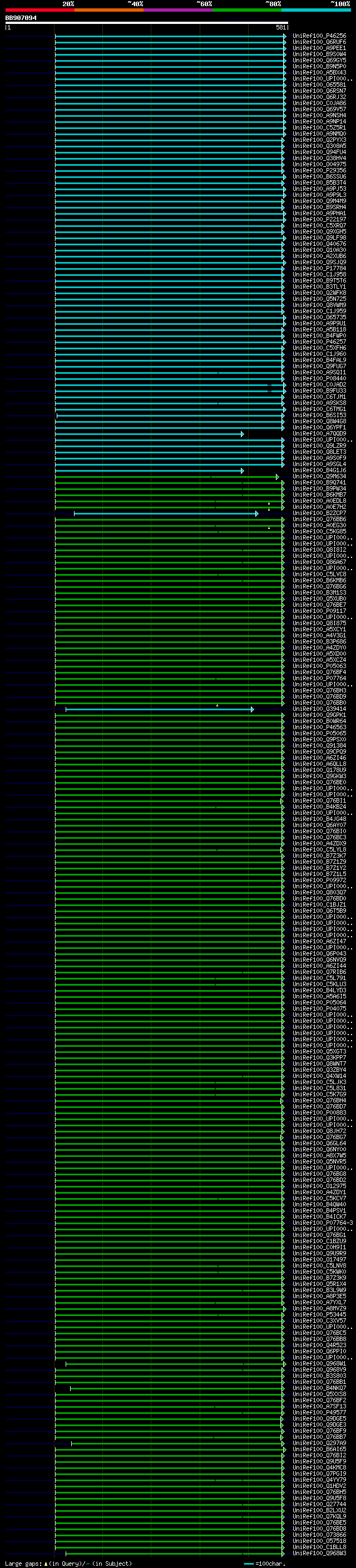356x1568 pixels.
Task: Click the white query ruler bar
Action: coord(147,23)
